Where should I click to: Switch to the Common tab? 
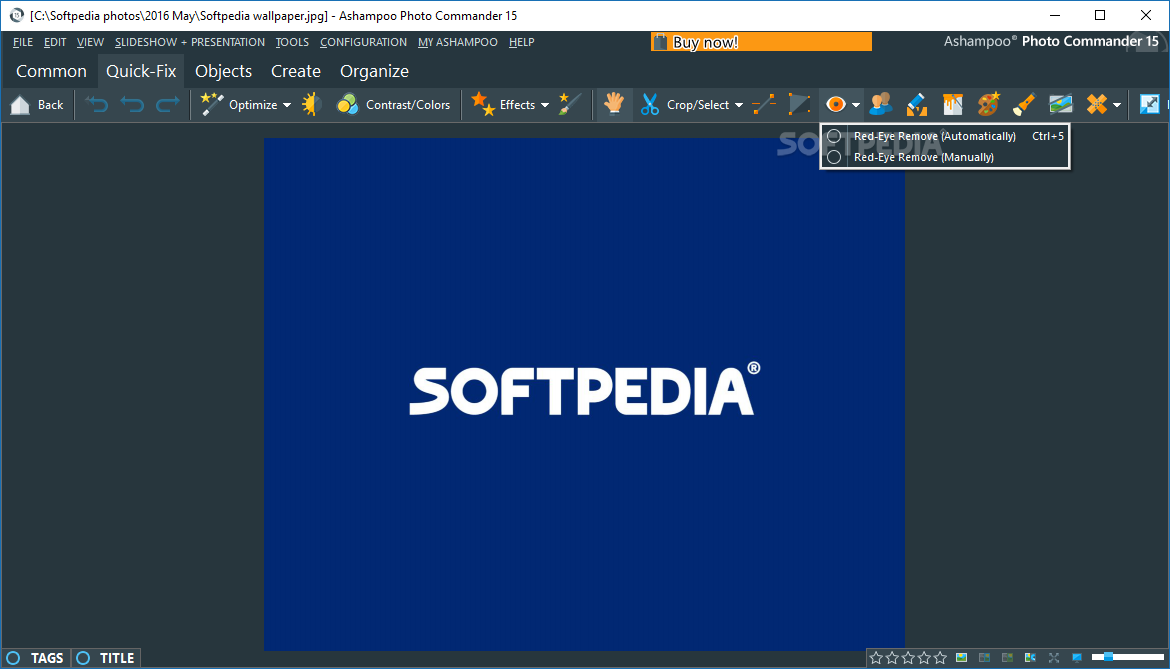tap(51, 71)
